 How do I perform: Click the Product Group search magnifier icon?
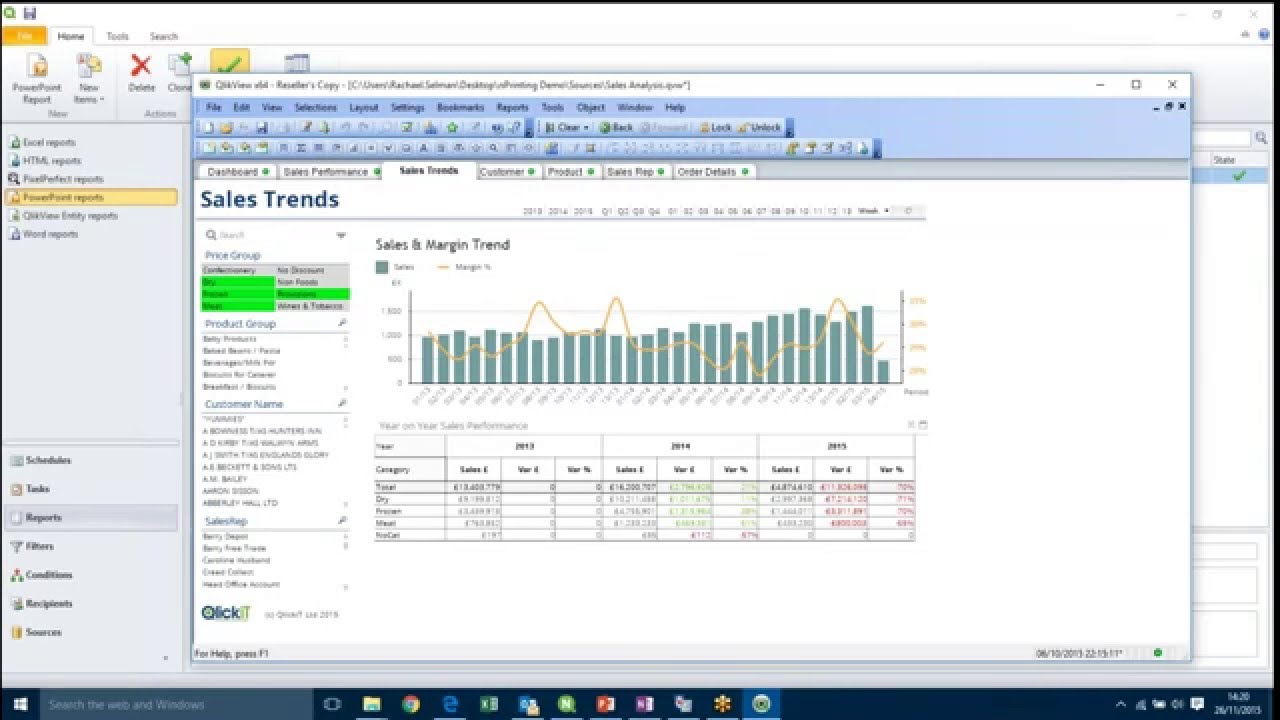point(342,323)
